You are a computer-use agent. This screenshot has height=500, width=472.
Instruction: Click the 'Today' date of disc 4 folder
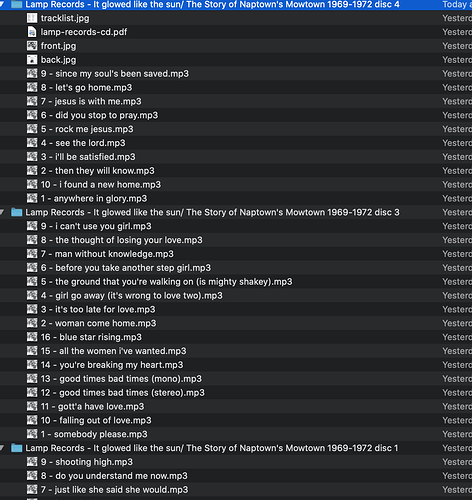click(x=457, y=4)
